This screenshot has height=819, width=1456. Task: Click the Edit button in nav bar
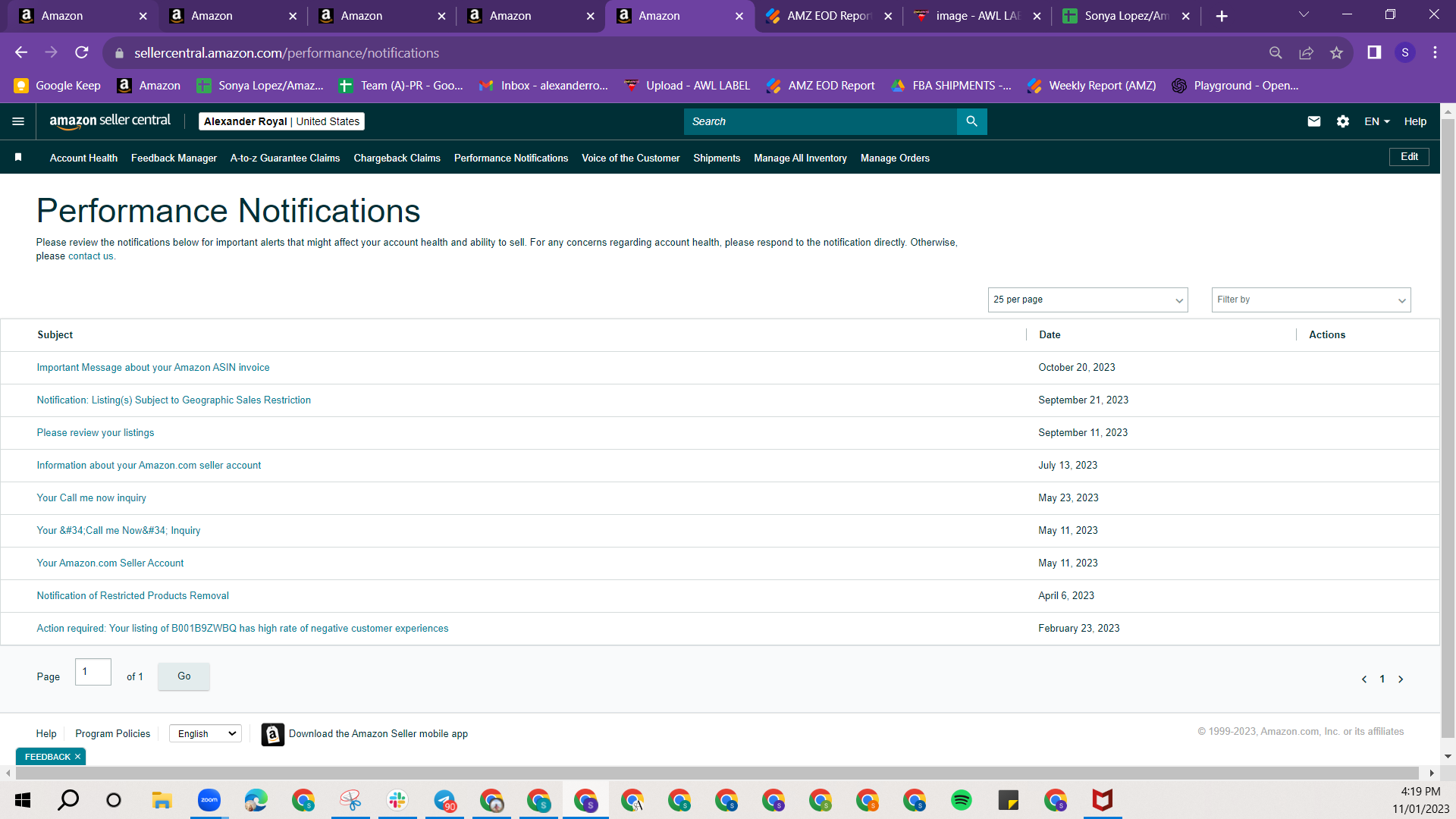point(1409,157)
